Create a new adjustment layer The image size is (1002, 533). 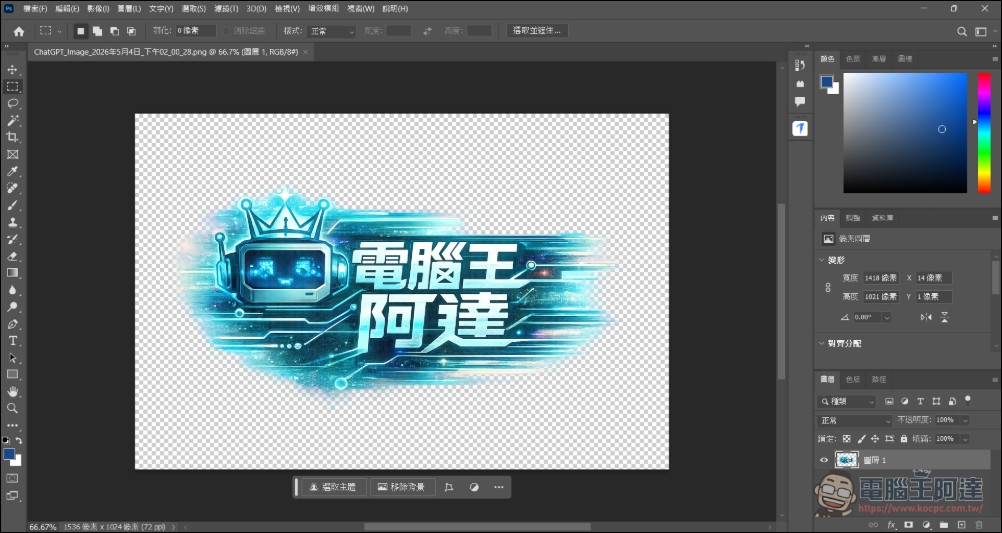tap(927, 524)
